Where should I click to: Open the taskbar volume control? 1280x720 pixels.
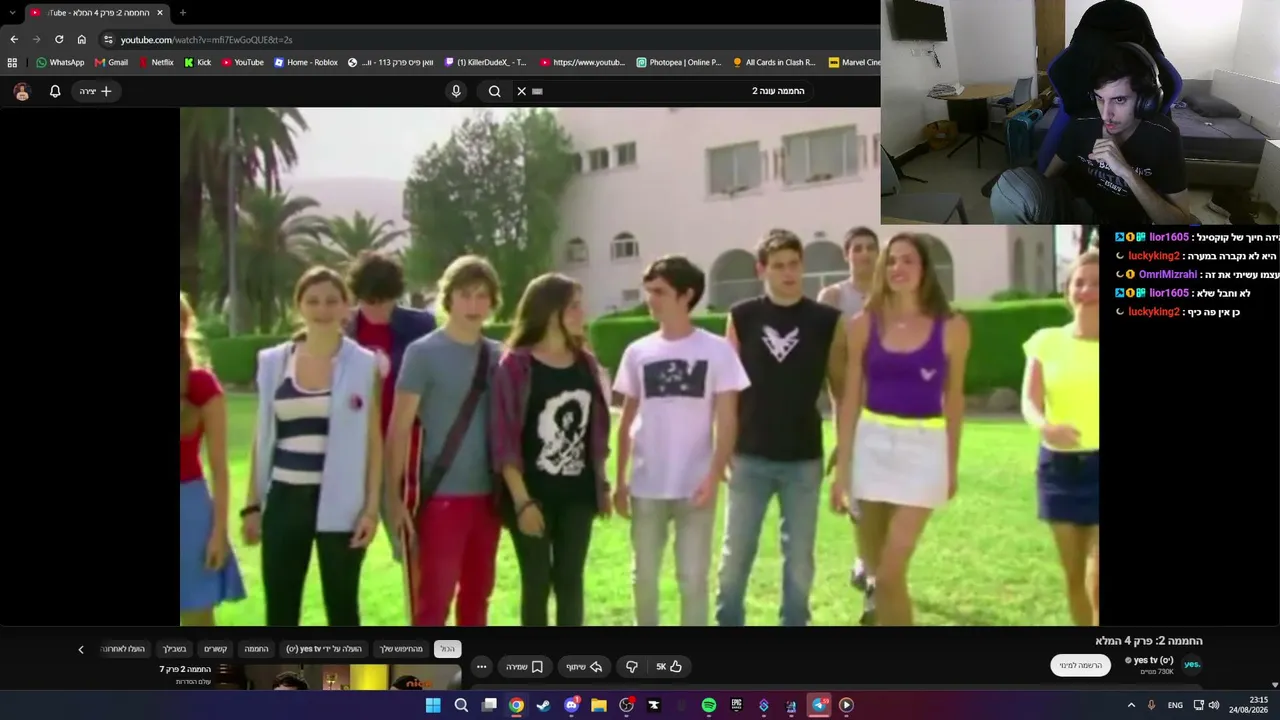[x=1214, y=705]
